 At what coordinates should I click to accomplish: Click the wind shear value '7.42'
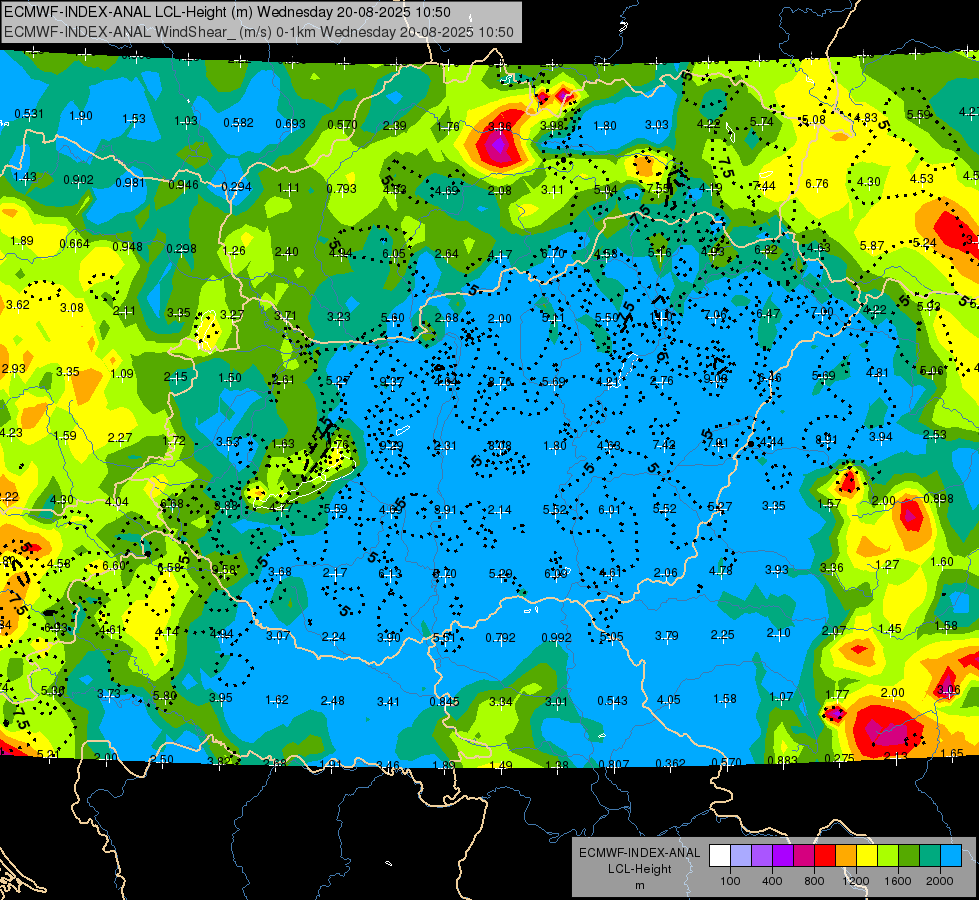(x=664, y=445)
